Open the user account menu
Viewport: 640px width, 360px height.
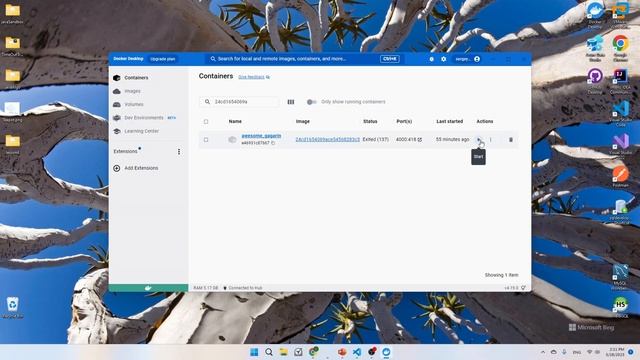coord(468,59)
